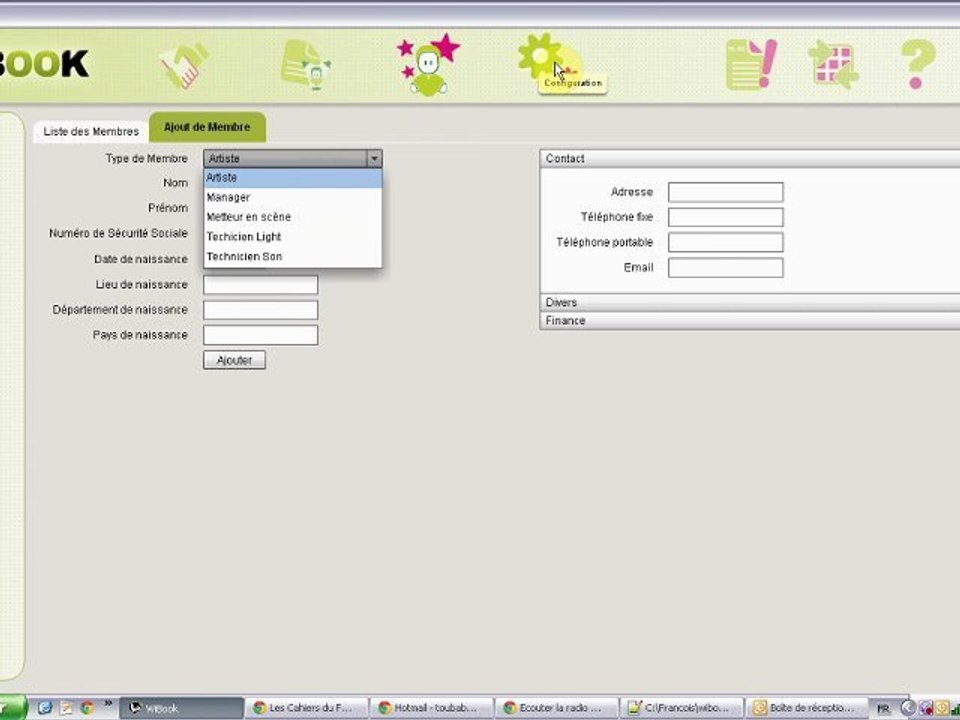Click the Pays de naissance field
This screenshot has height=720, width=960.
[x=261, y=335]
